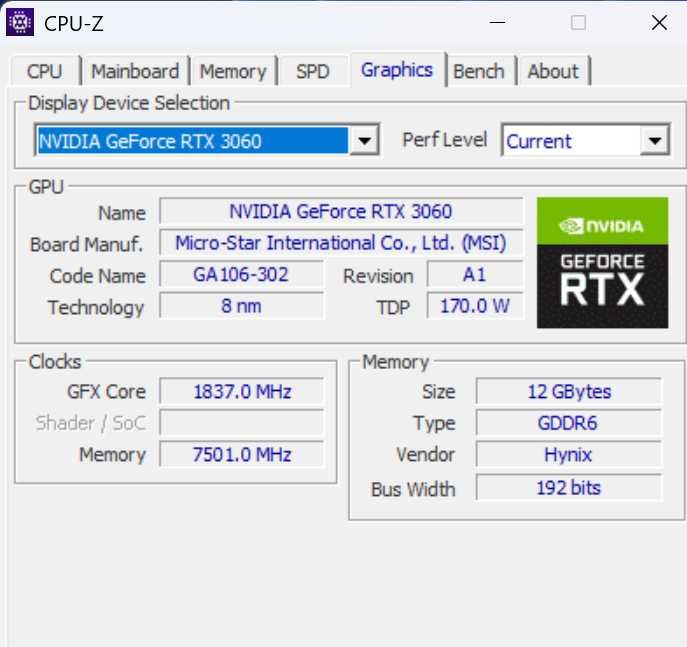687x647 pixels.
Task: Click the Code Name value 'GA106-302'
Action: [x=241, y=275]
